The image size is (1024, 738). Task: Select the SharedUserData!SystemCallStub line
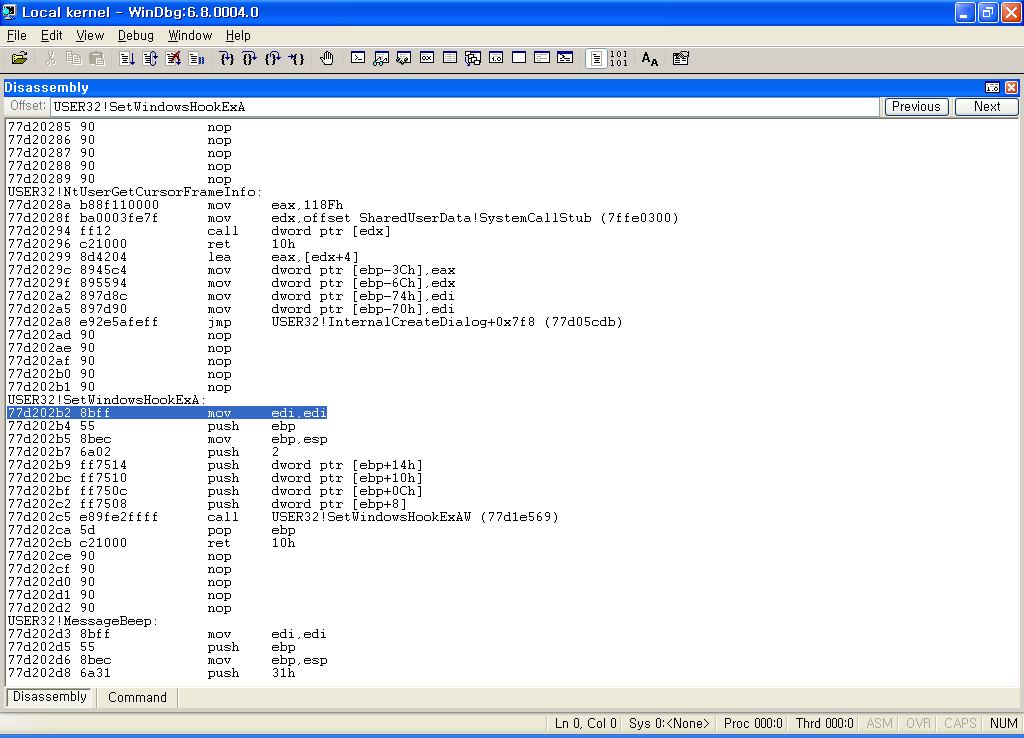[343, 218]
